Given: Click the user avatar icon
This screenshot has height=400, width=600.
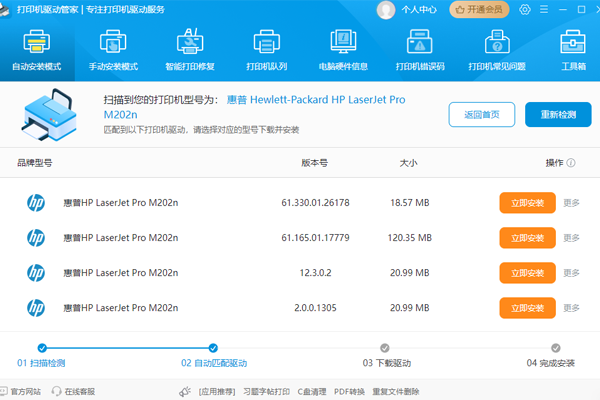Looking at the screenshot, I should click(386, 10).
